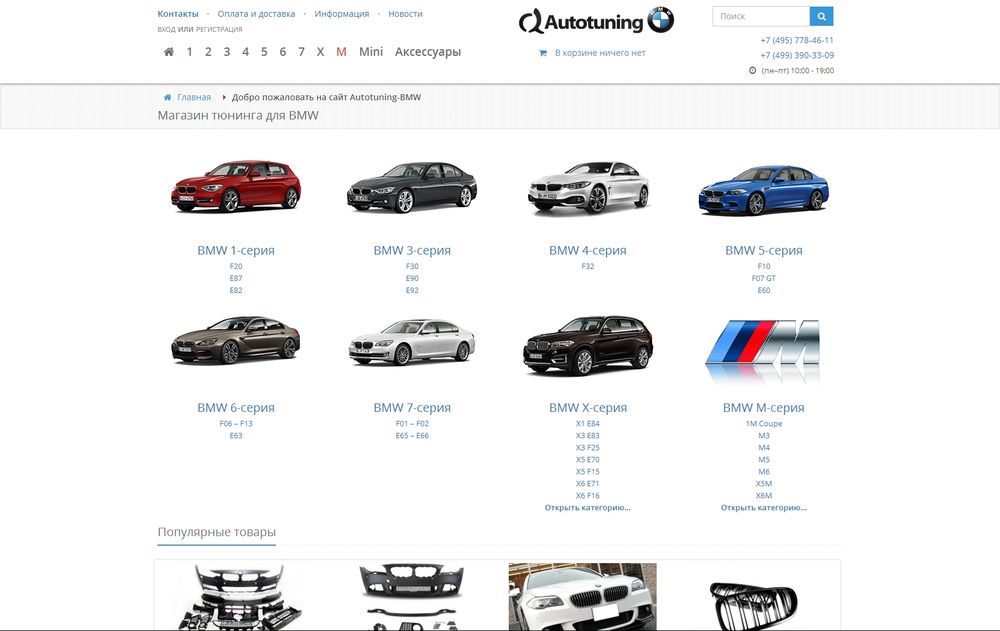Open the BMW 4-серия category title
Viewport: 1000px width, 631px height.
588,251
